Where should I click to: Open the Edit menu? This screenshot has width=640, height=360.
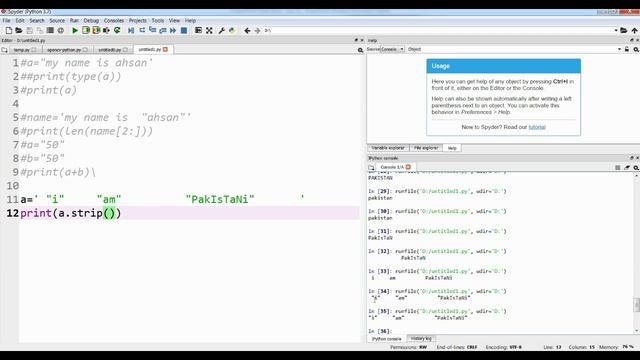(x=20, y=20)
